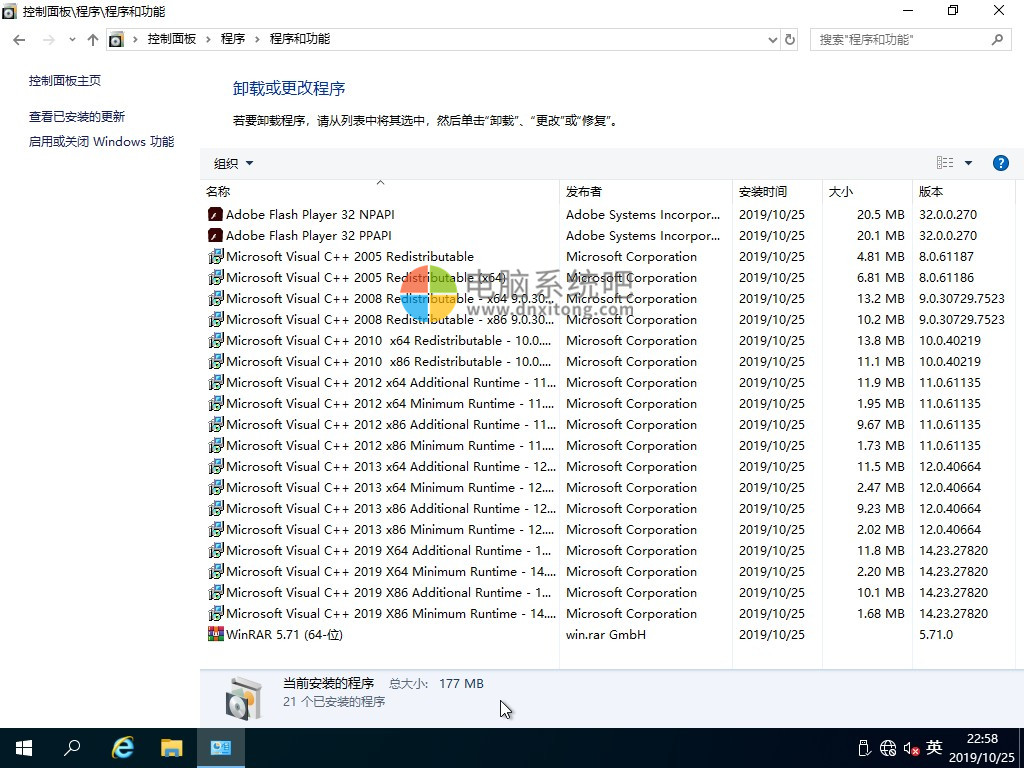Image resolution: width=1024 pixels, height=768 pixels.
Task: Open the help question mark icon
Action: [x=1000, y=163]
